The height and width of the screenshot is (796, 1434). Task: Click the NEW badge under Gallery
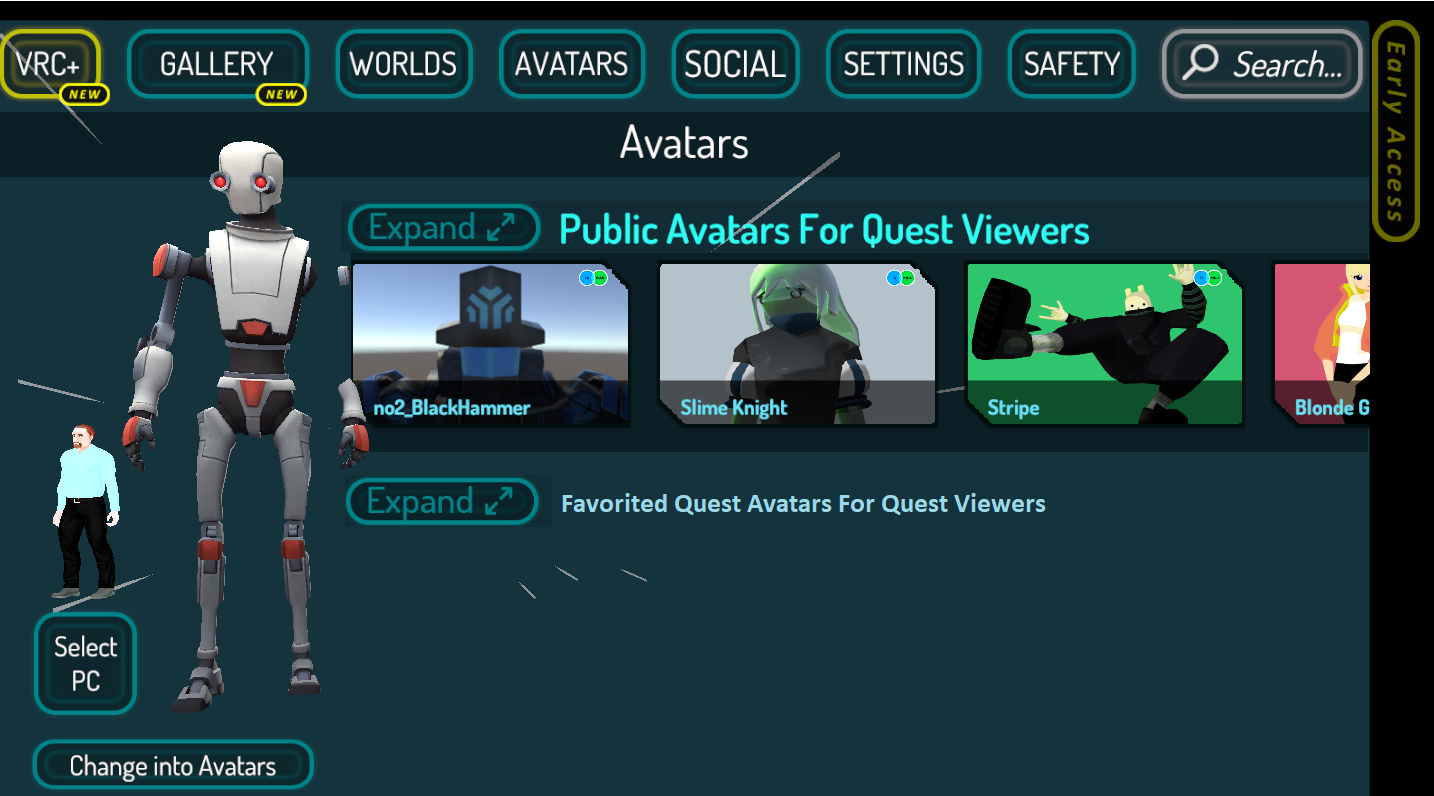pyautogui.click(x=281, y=94)
